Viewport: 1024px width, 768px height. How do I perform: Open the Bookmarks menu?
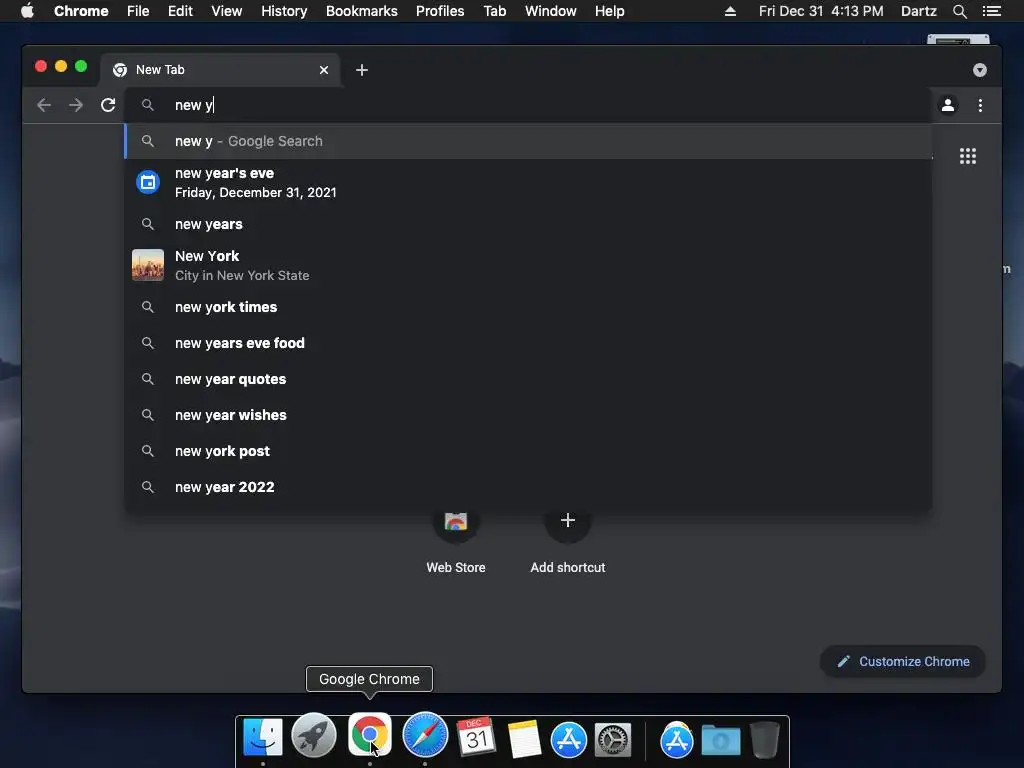tap(362, 11)
